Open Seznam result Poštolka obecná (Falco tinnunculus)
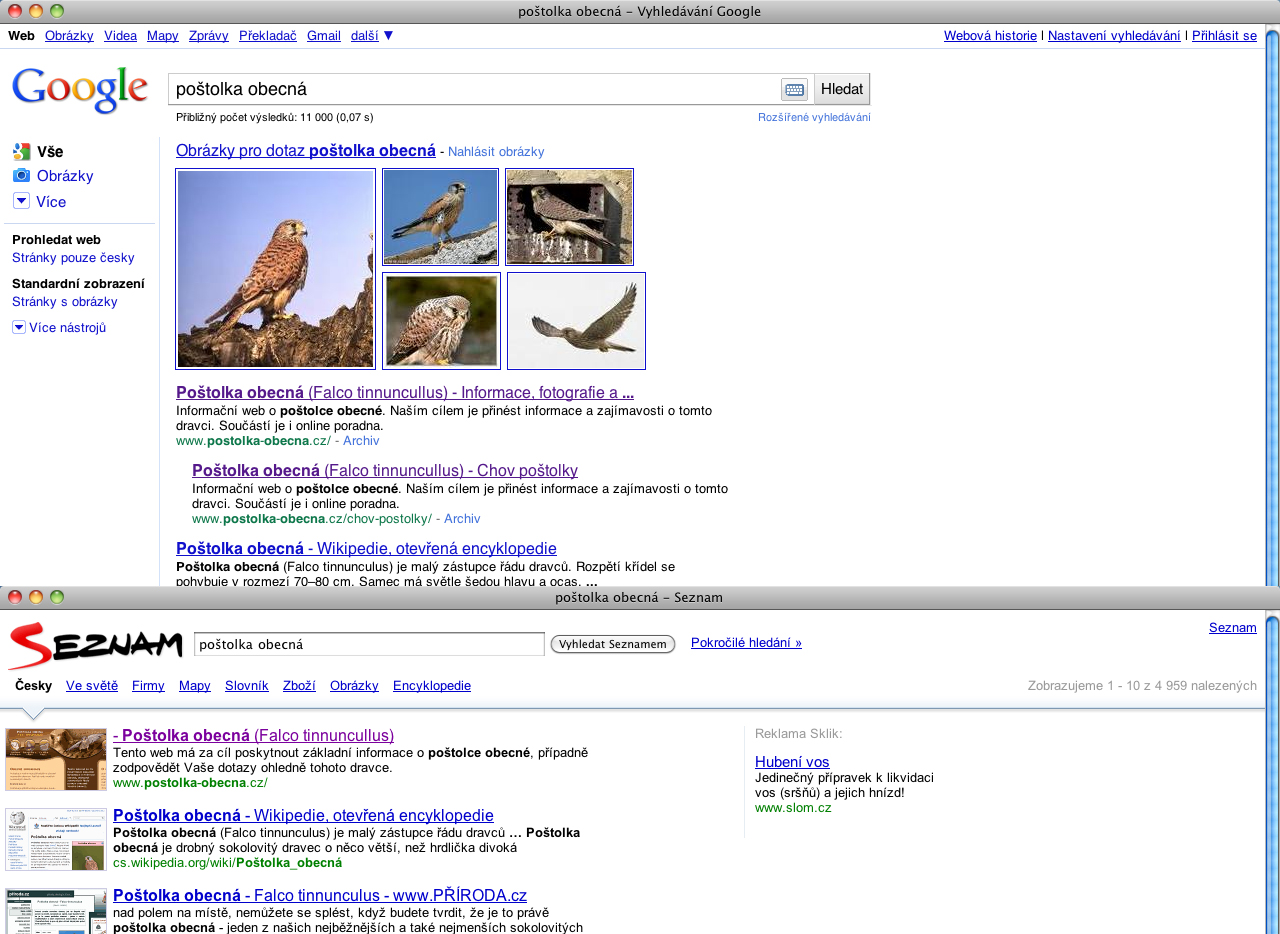 (254, 735)
